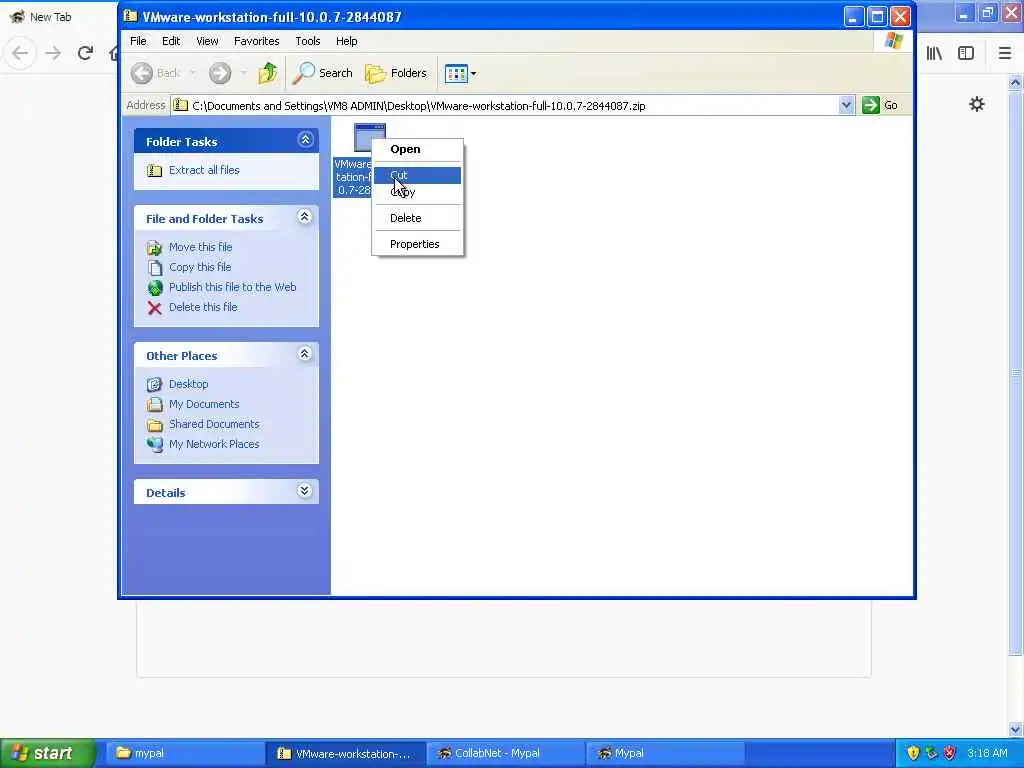
Task: Open the File menu
Action: tap(138, 41)
